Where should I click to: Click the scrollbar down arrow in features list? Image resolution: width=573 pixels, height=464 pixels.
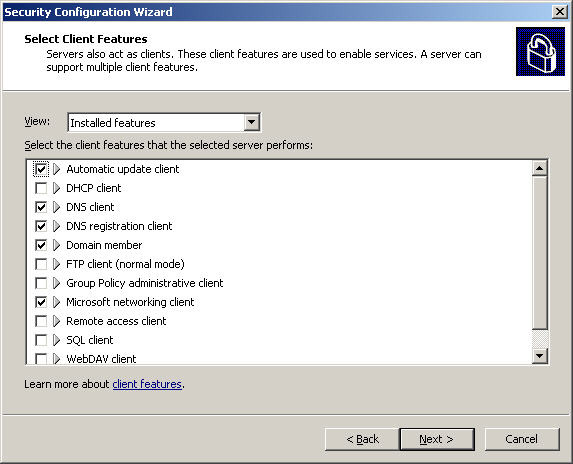[x=539, y=355]
